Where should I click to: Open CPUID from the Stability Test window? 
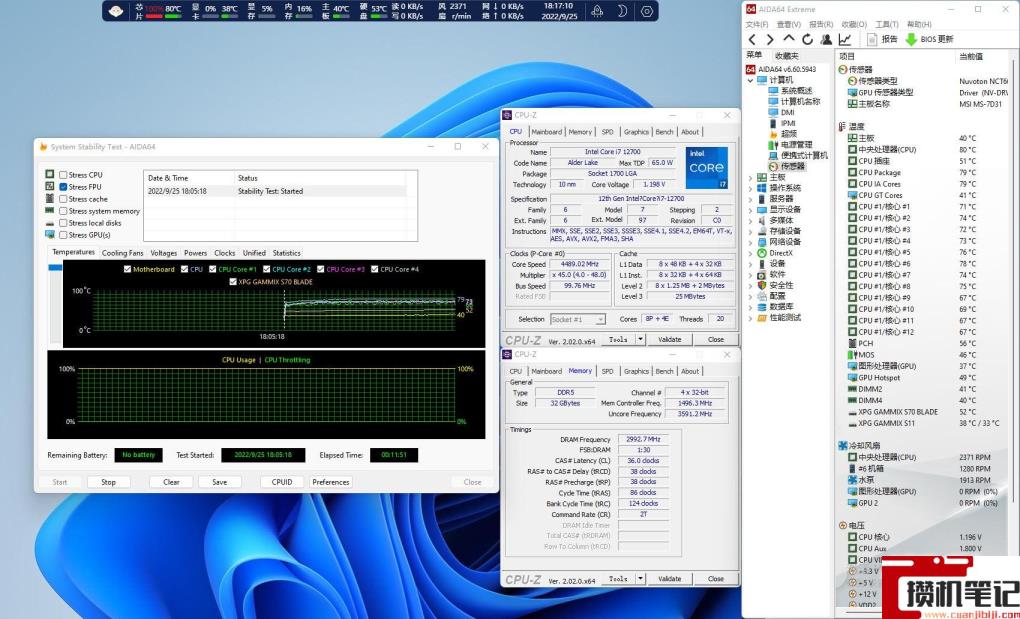tap(282, 482)
